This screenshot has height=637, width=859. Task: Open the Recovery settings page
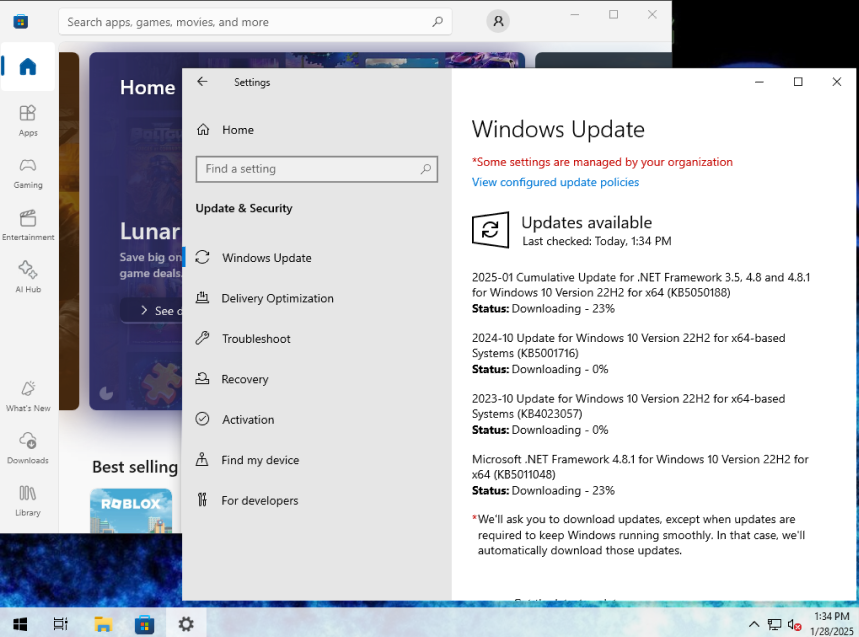click(244, 379)
